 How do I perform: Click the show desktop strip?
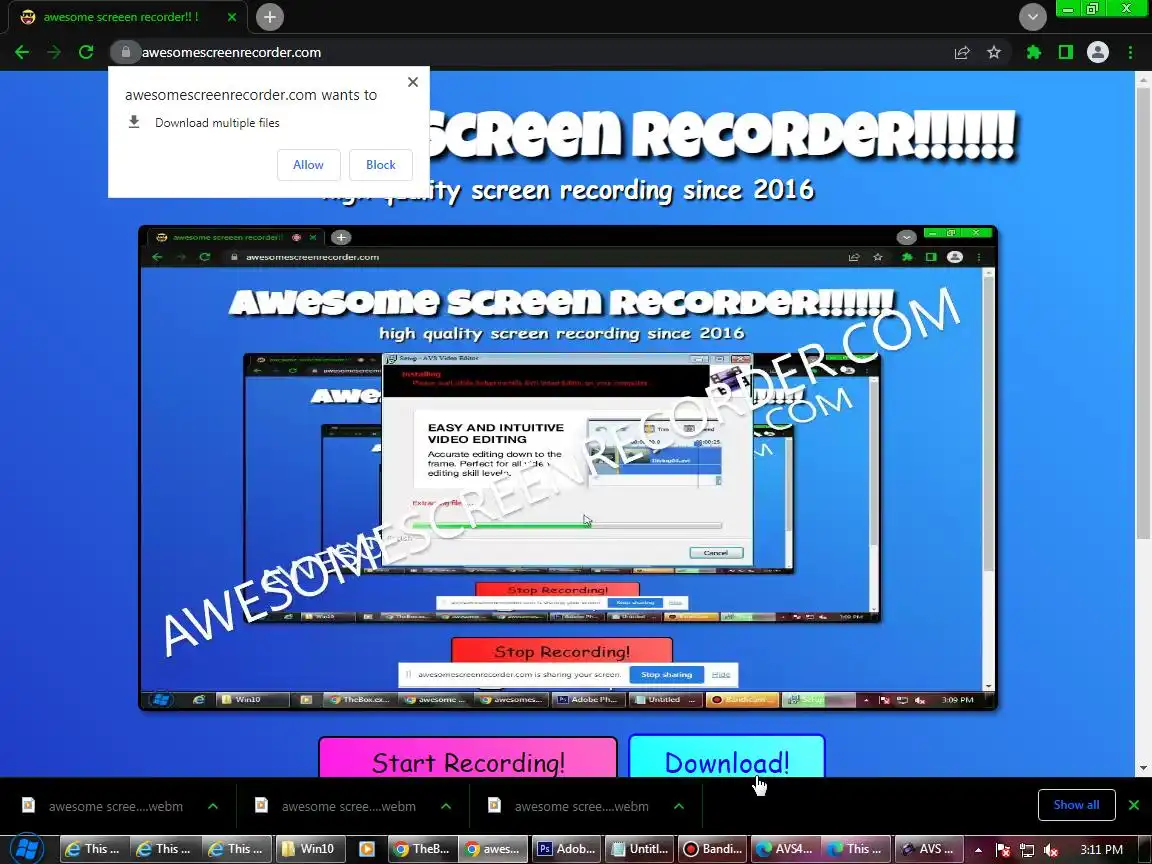click(1145, 849)
